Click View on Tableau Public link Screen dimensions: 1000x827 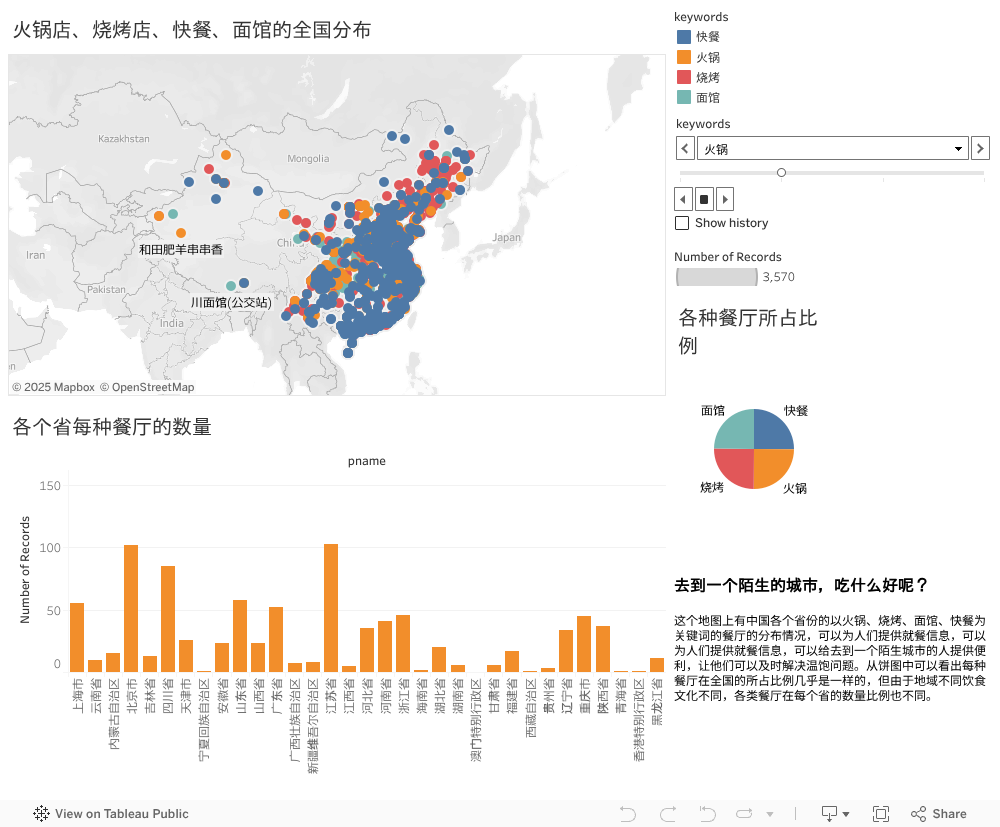point(111,813)
